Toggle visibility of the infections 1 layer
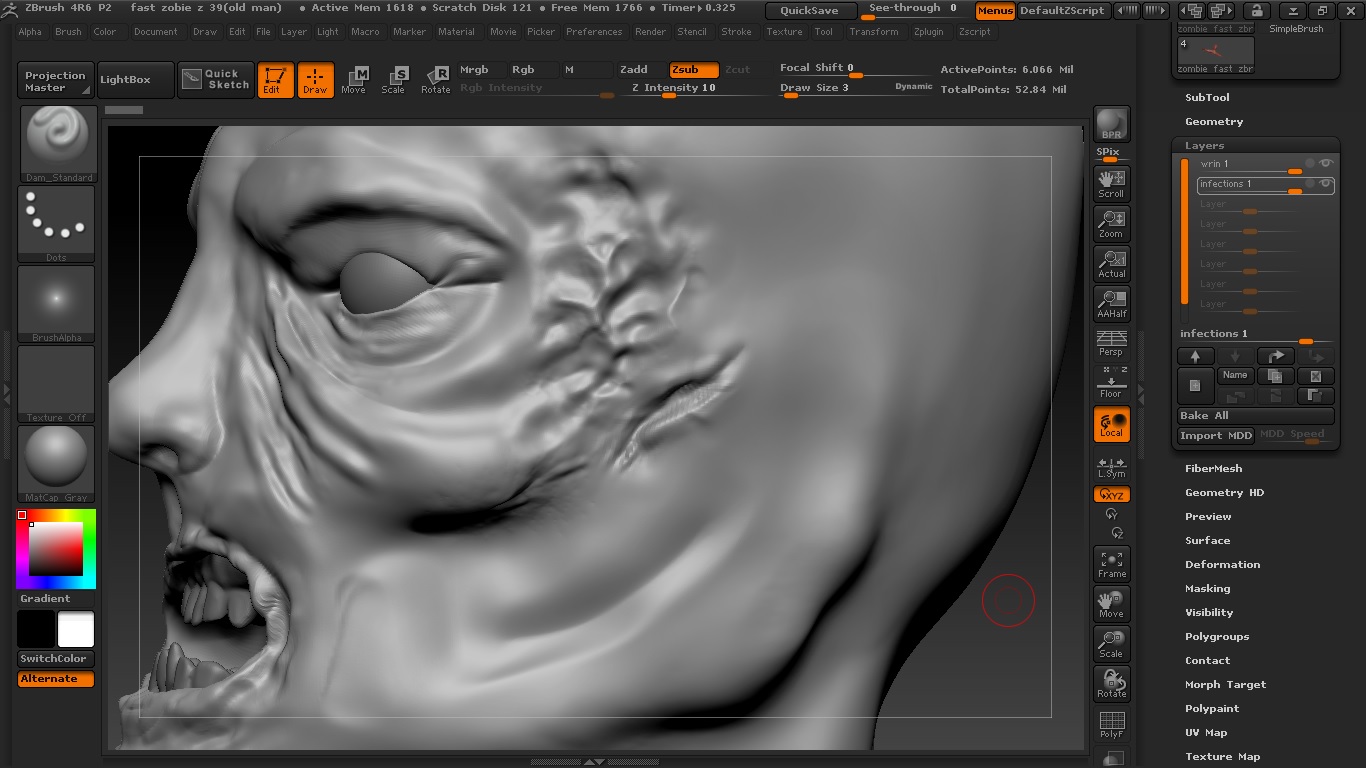Screen dimensions: 1366x768 click(x=1325, y=185)
